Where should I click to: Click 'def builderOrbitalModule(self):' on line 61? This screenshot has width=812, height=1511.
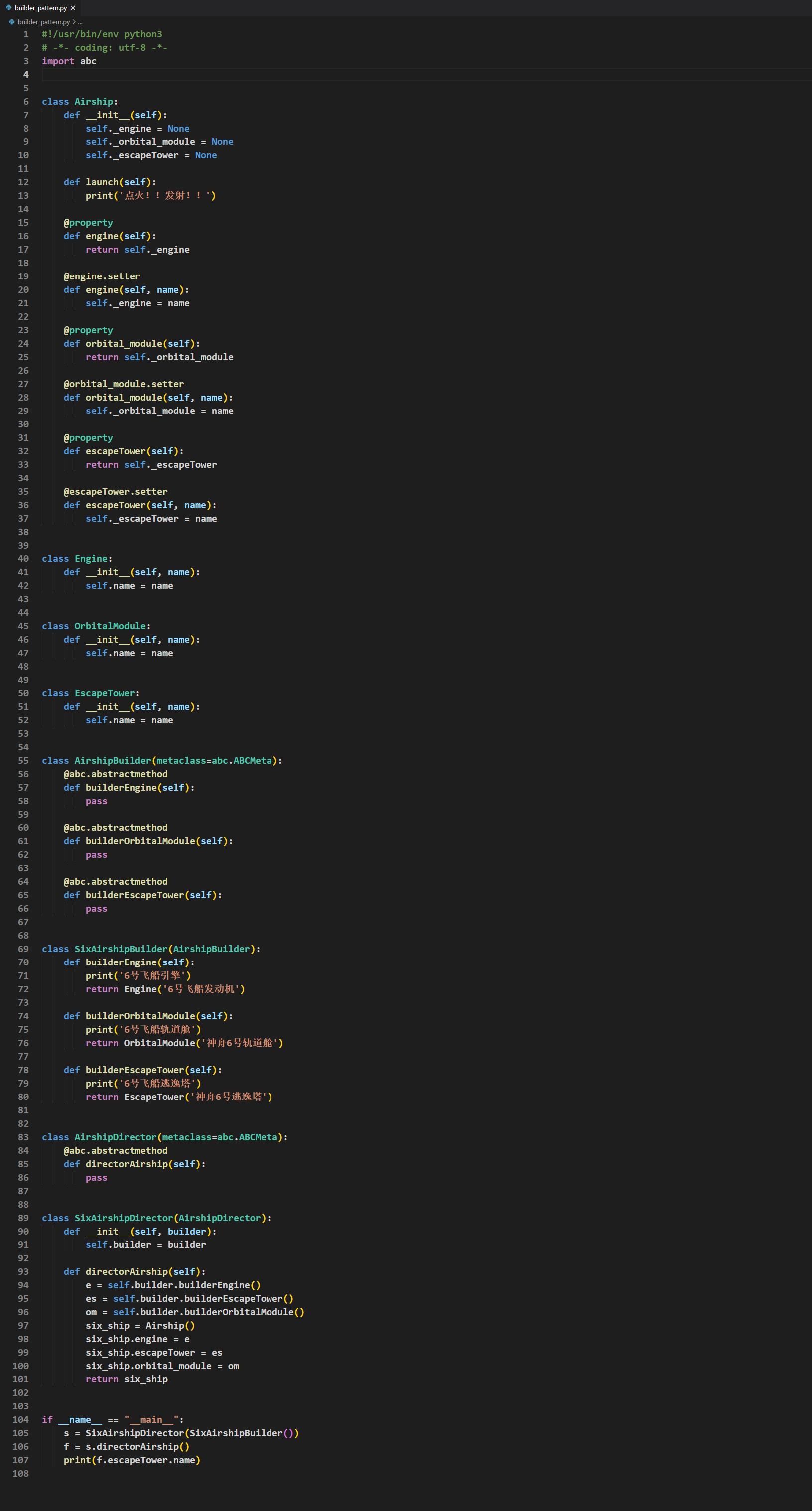[x=148, y=842]
